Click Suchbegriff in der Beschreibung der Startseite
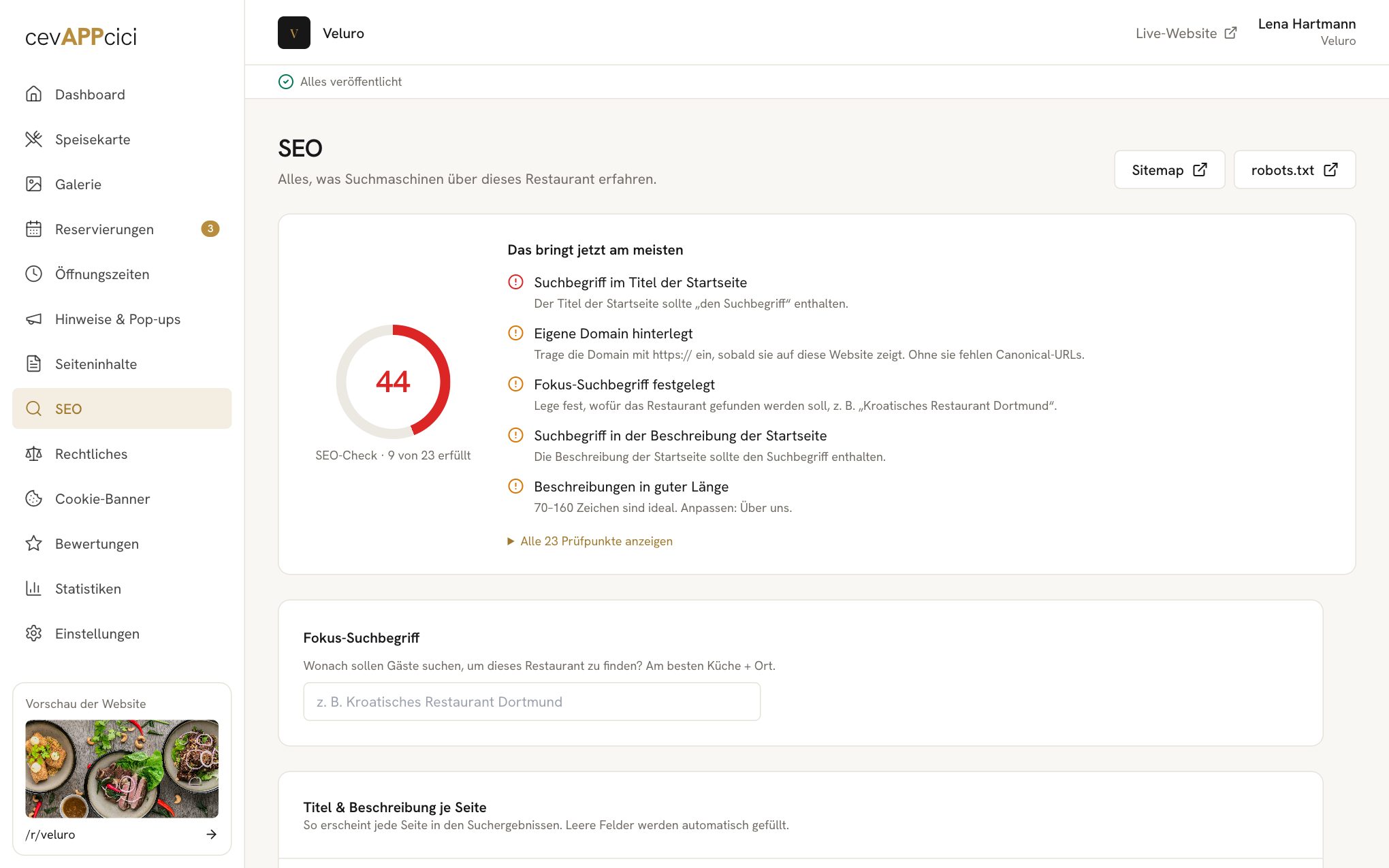 [680, 436]
